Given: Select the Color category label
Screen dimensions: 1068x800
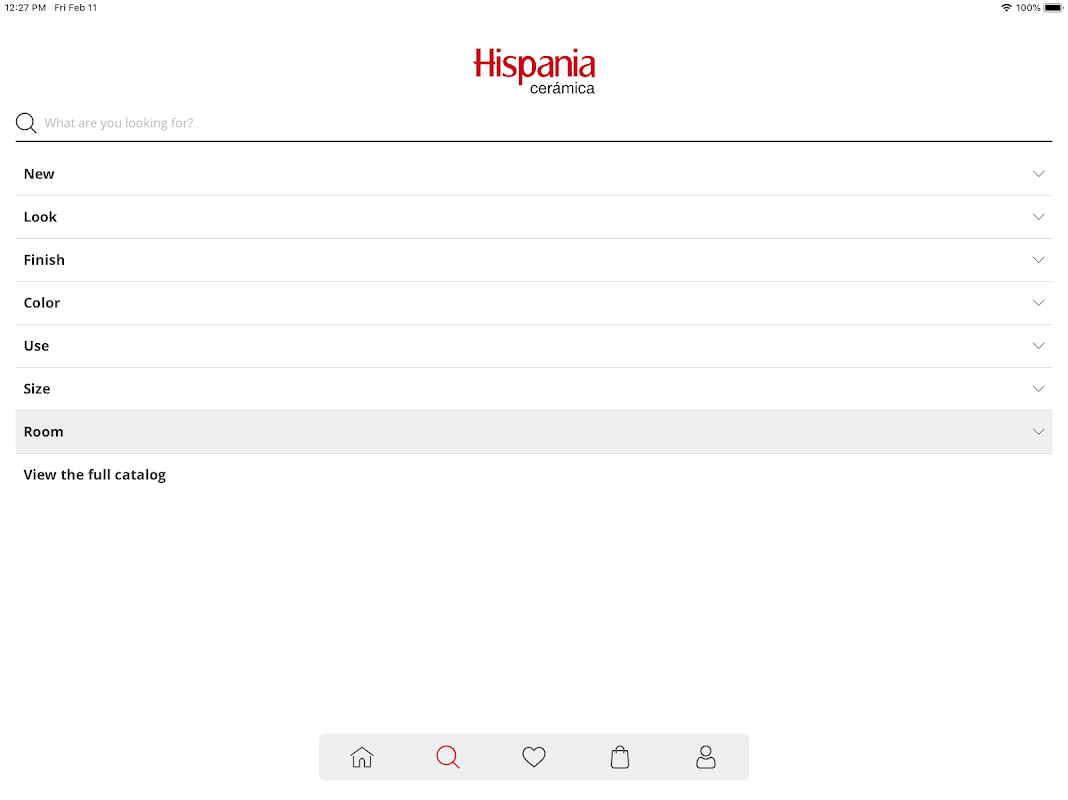Looking at the screenshot, I should coord(42,302).
